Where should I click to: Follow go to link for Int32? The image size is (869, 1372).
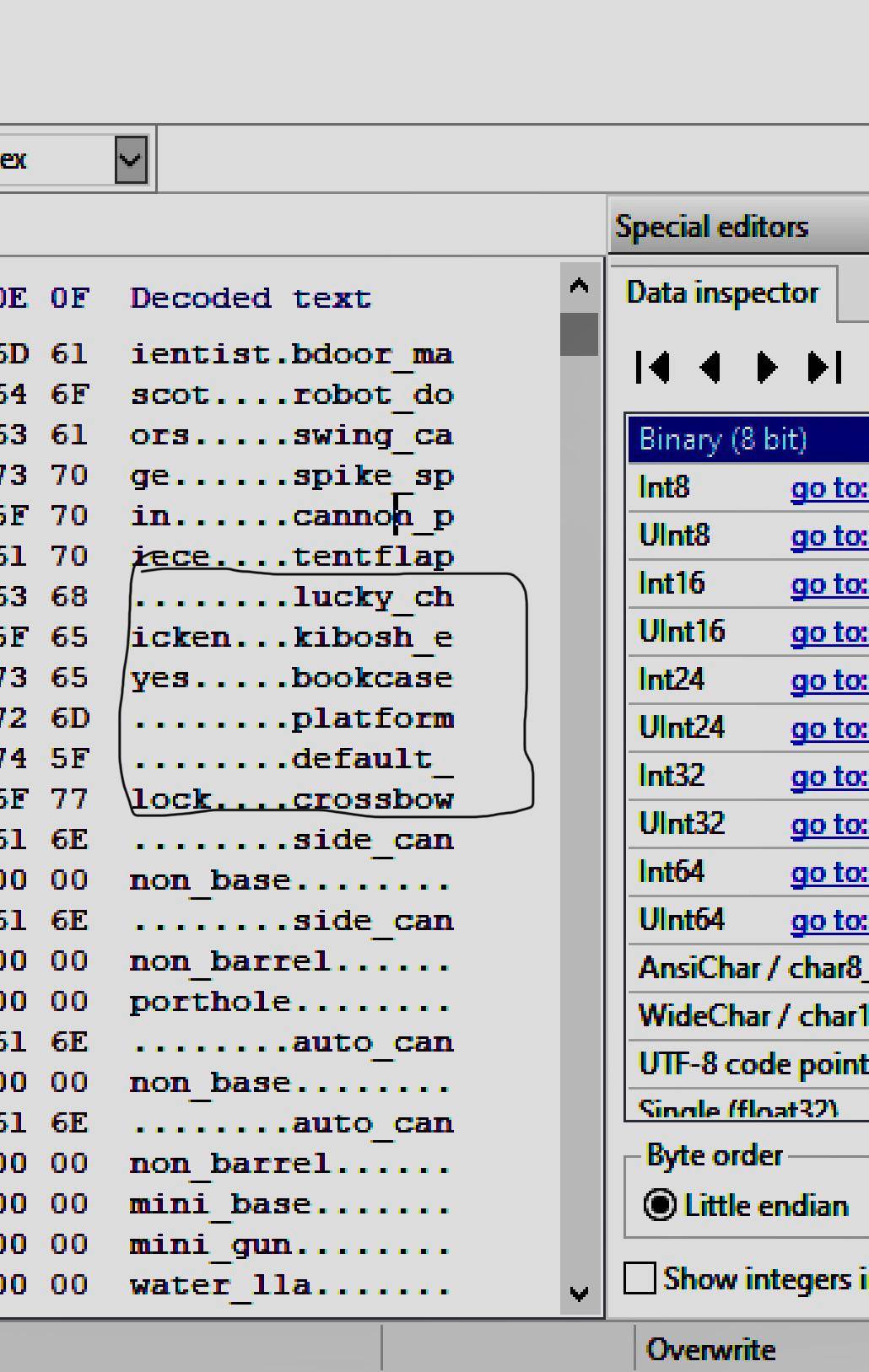829,777
